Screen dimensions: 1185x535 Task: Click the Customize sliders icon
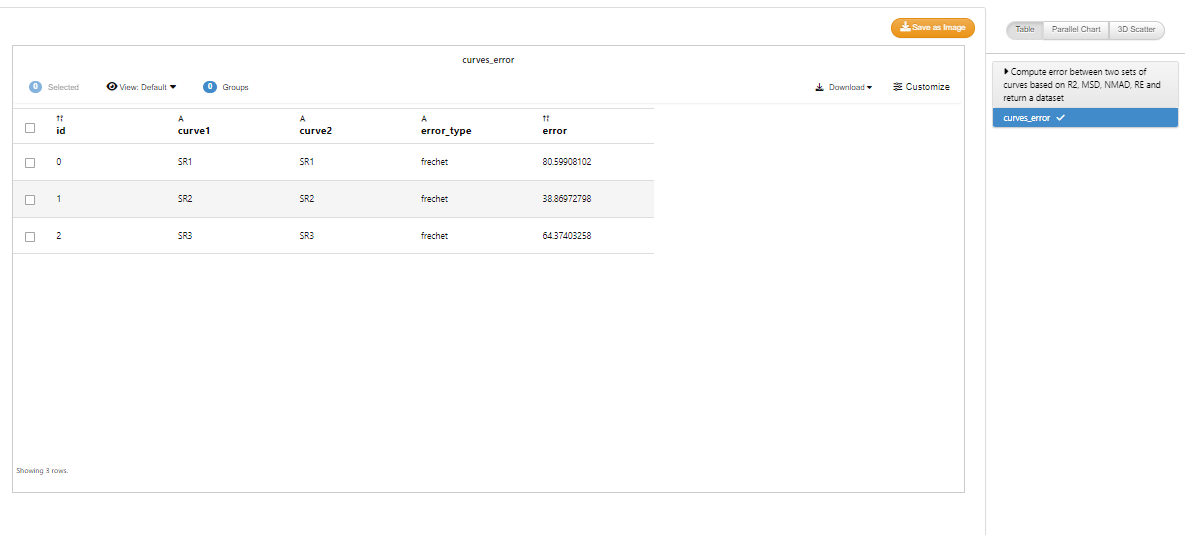[x=898, y=87]
